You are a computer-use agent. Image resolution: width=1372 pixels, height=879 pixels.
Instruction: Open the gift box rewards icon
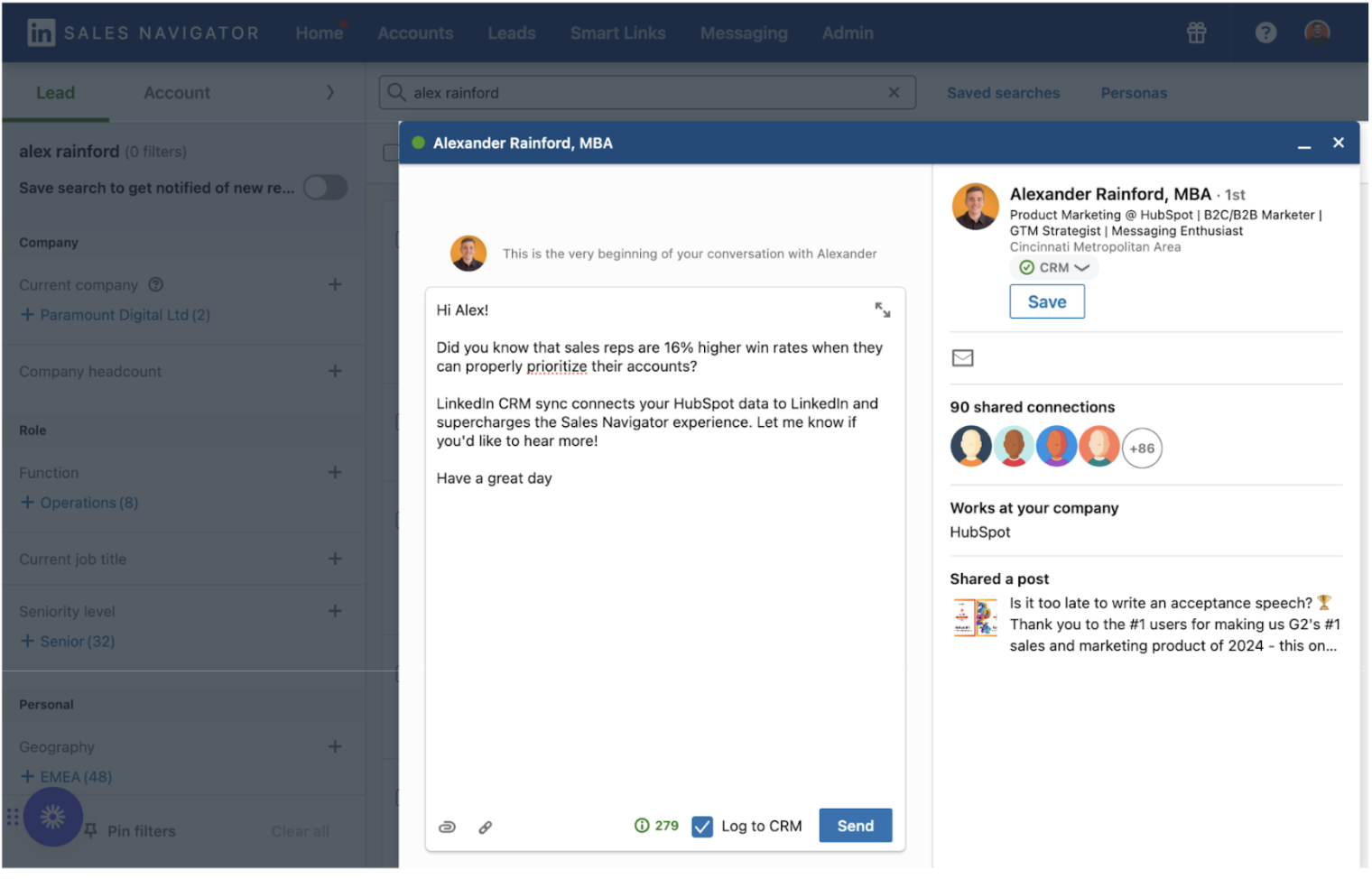click(x=1197, y=33)
